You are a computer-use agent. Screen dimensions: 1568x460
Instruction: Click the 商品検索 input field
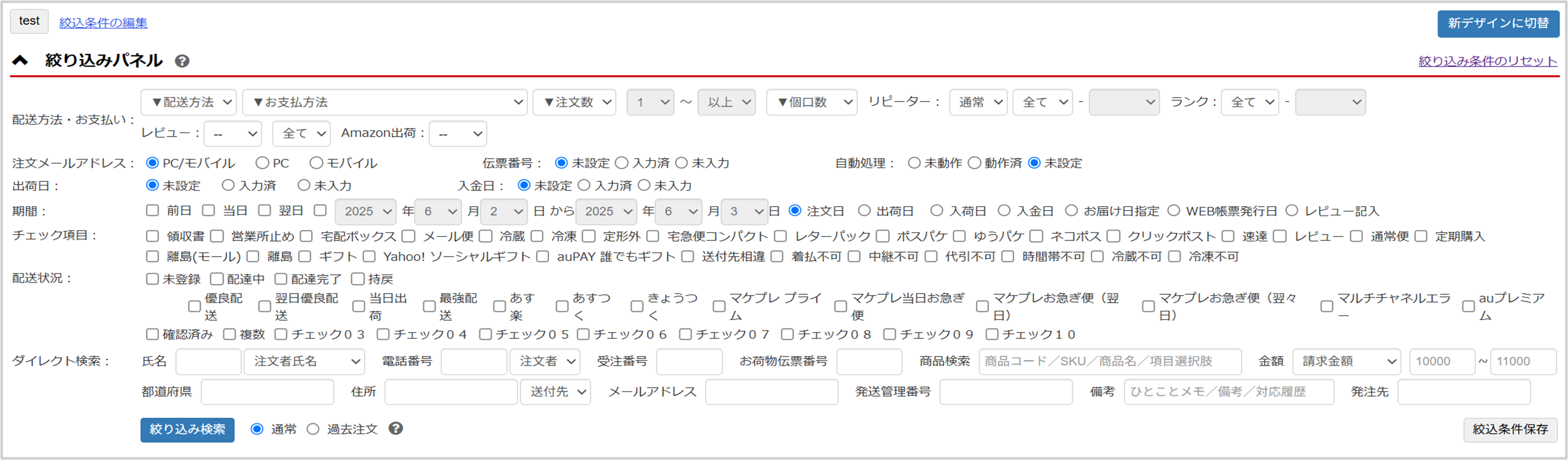(x=1110, y=361)
